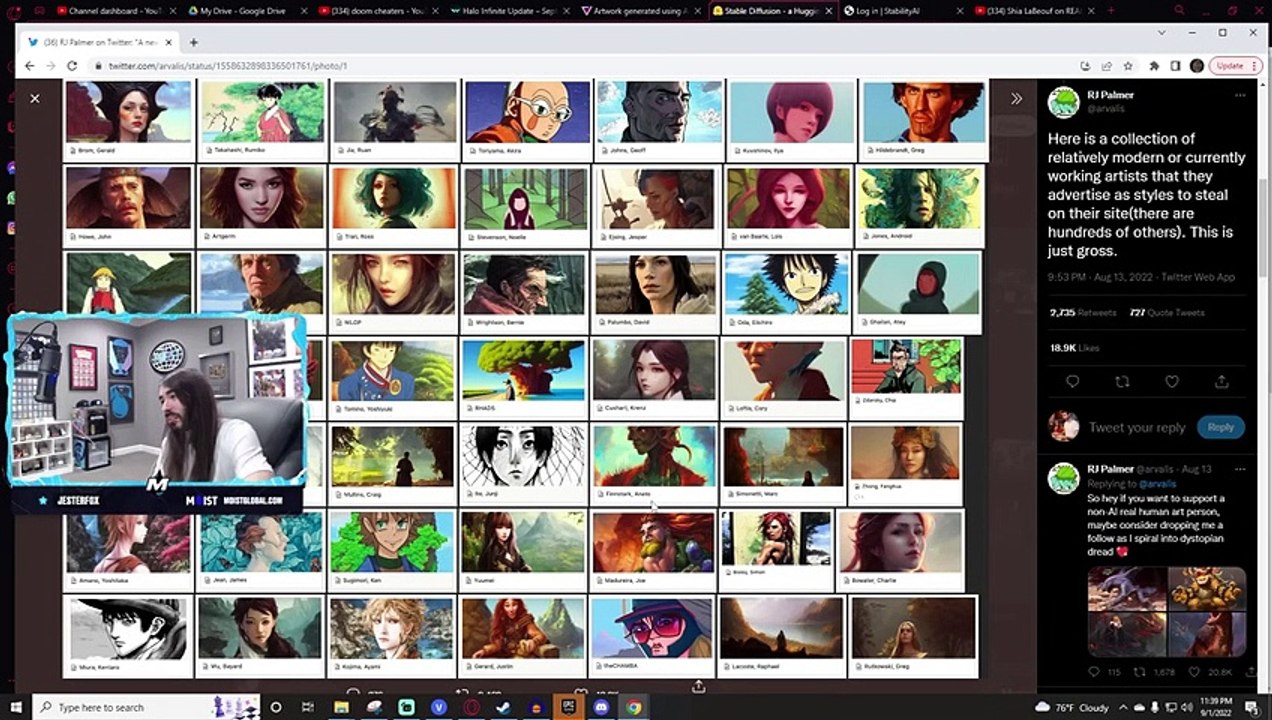Close the Twitter photo viewer with X

pyautogui.click(x=35, y=98)
